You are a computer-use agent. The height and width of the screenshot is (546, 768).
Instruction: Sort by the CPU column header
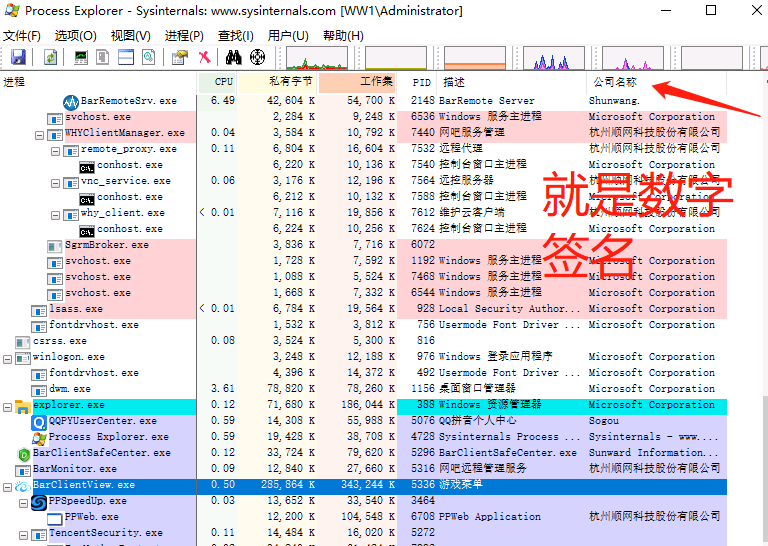click(223, 82)
